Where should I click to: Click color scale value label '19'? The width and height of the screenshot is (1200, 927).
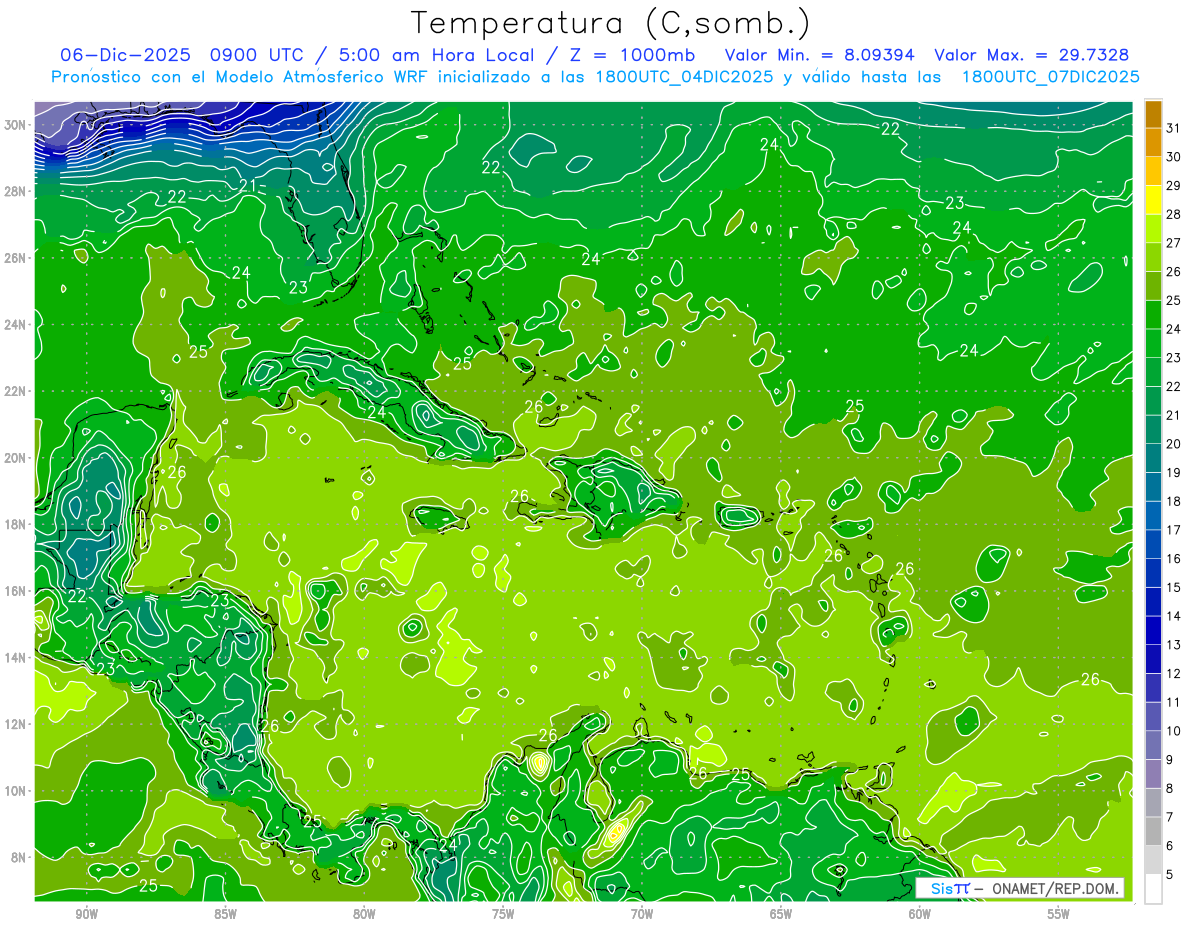1174,472
